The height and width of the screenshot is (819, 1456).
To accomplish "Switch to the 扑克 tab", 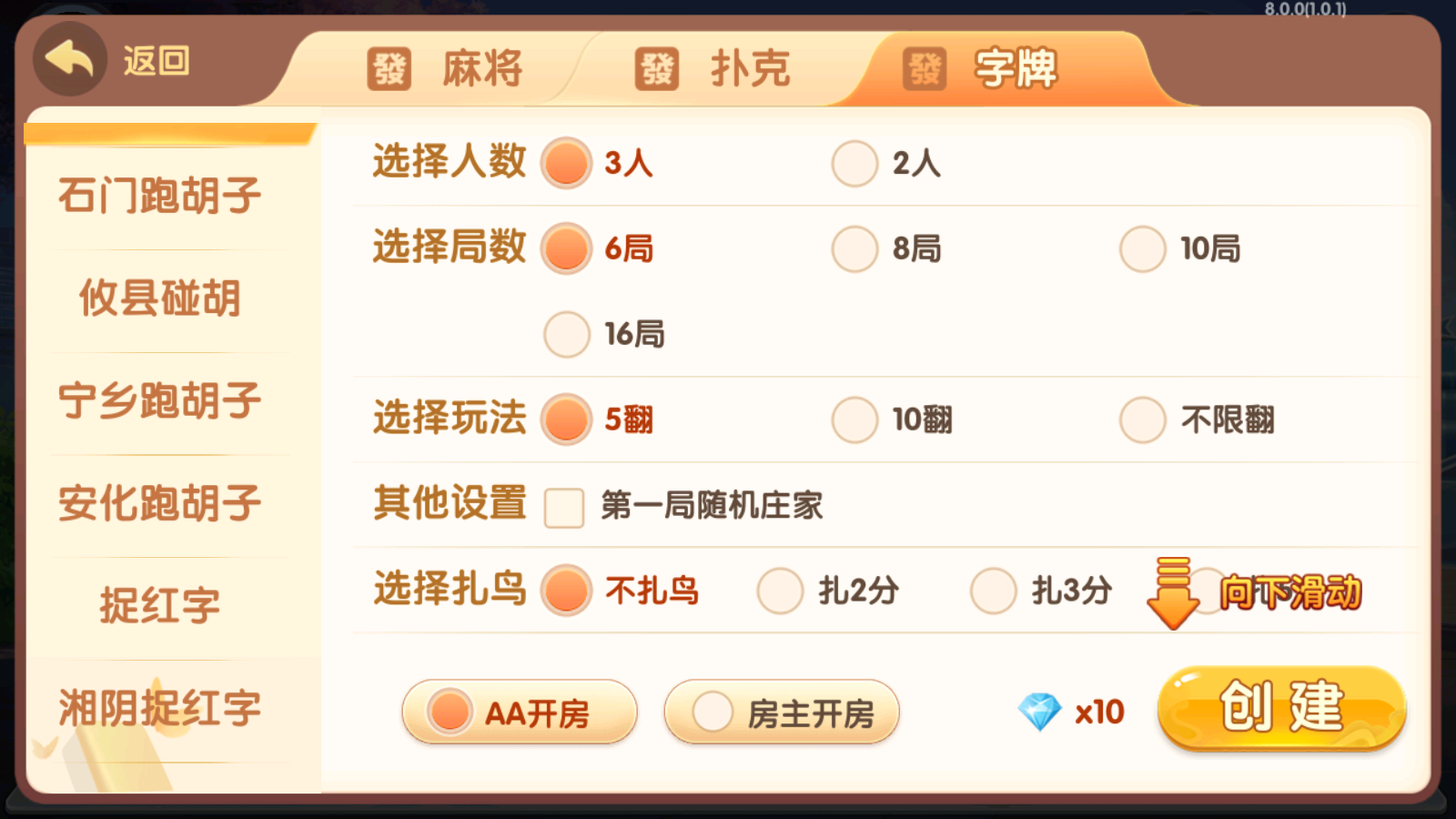I will click(743, 68).
